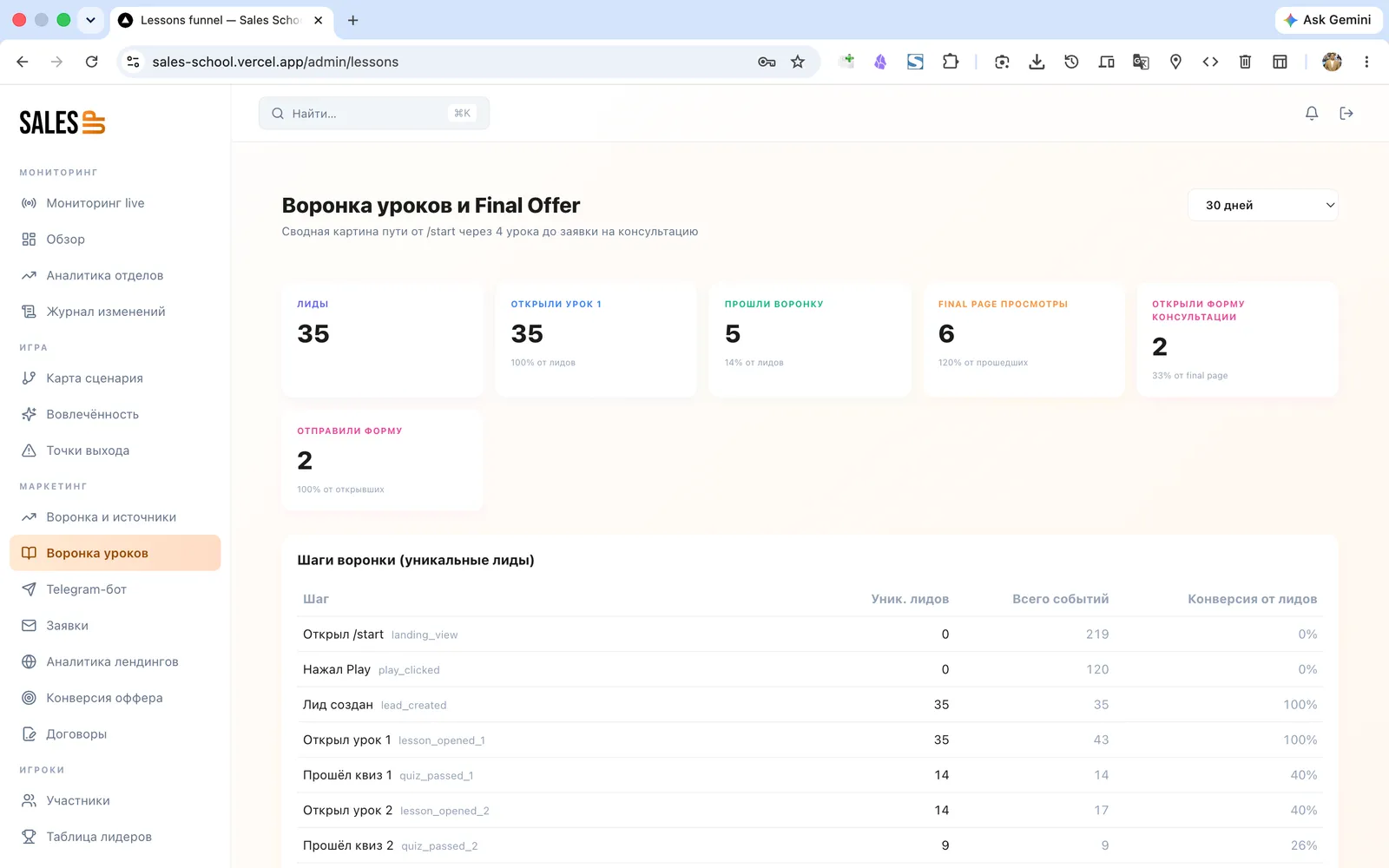This screenshot has height=868, width=1389.
Task: Go to Вовлечённость section
Action: click(x=115, y=414)
